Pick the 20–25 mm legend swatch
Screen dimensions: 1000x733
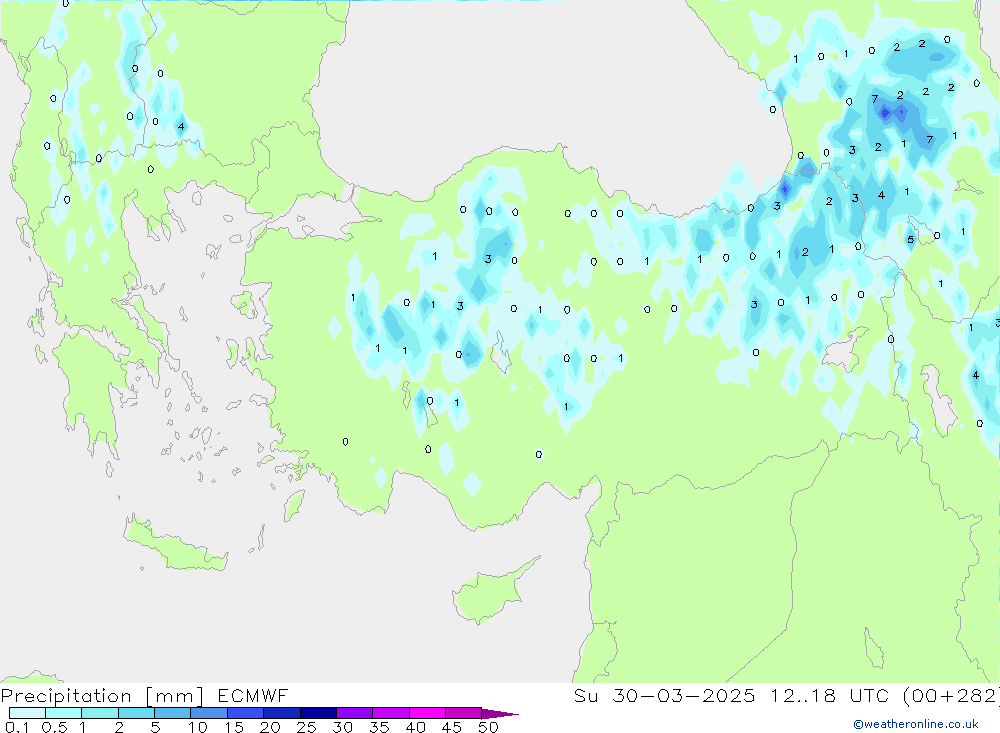coord(282,713)
